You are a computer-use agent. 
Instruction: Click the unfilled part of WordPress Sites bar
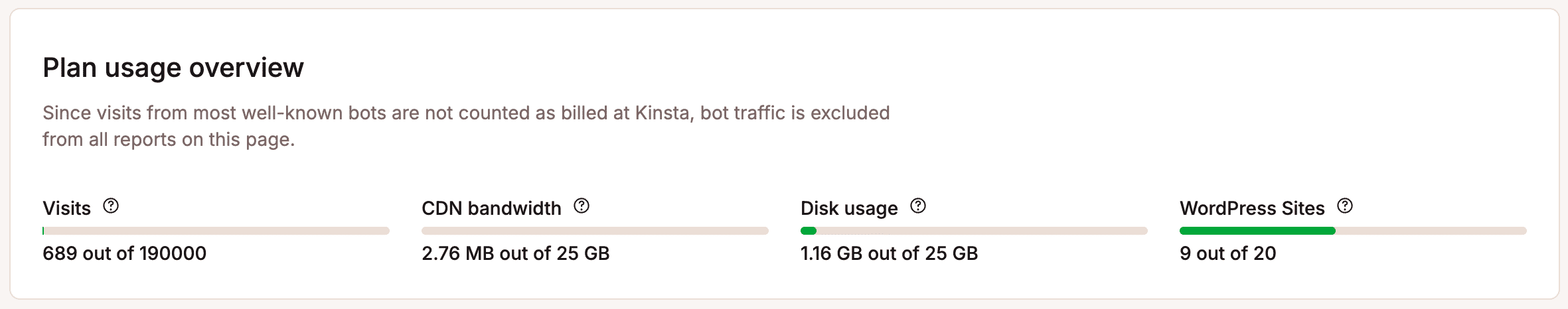(1431, 231)
